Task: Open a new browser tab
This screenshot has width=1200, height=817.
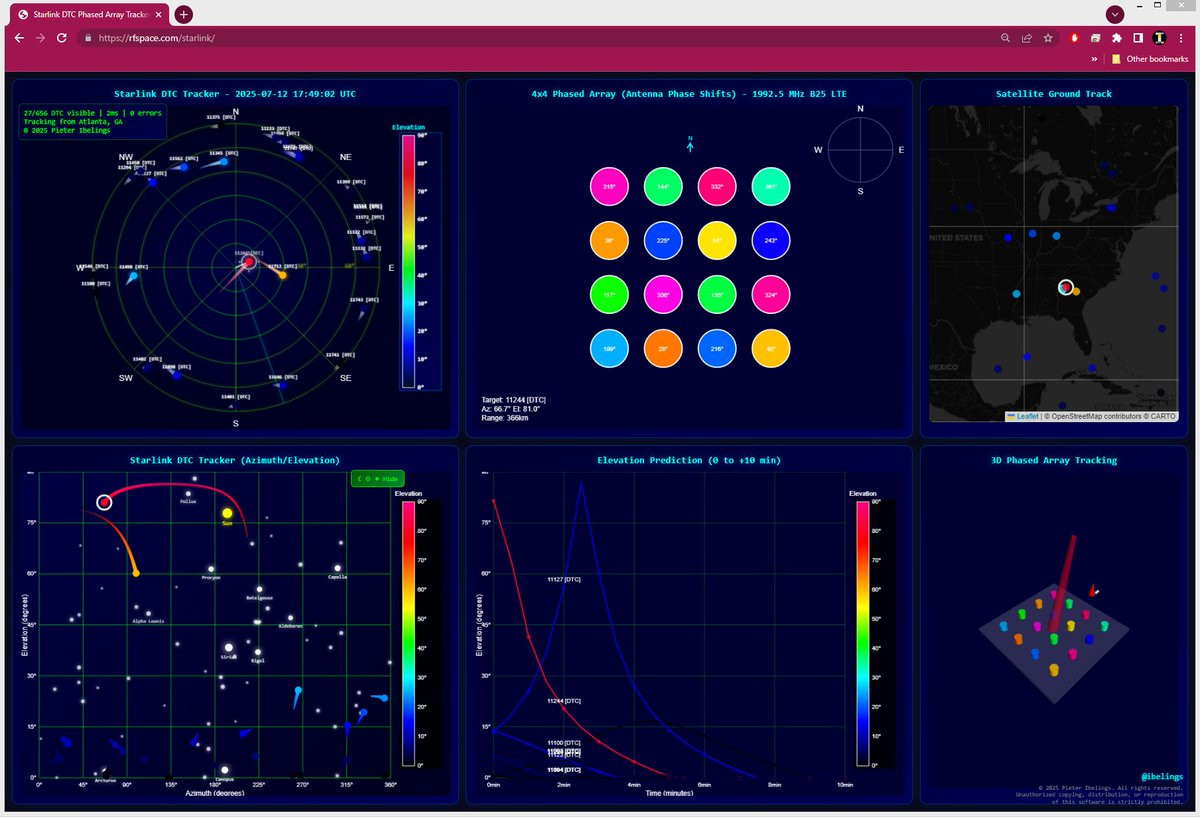Action: (x=183, y=14)
